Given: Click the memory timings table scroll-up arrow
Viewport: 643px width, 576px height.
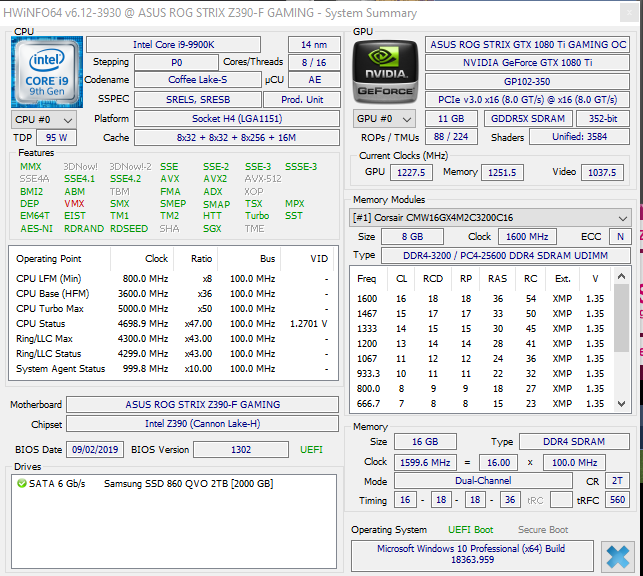Looking at the screenshot, I should click(621, 276).
